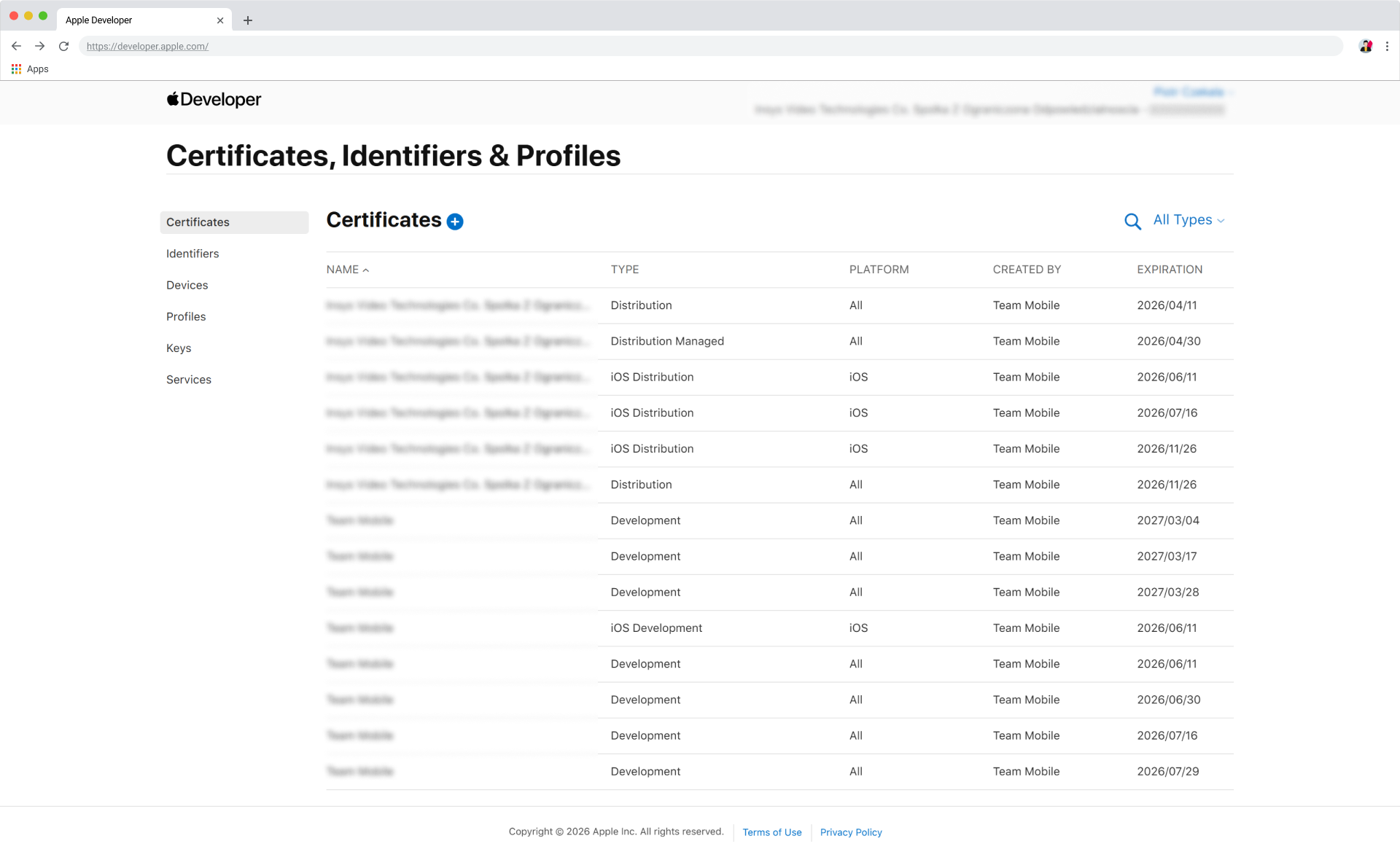
Task: Open the Privacy Policy link
Action: 851,832
